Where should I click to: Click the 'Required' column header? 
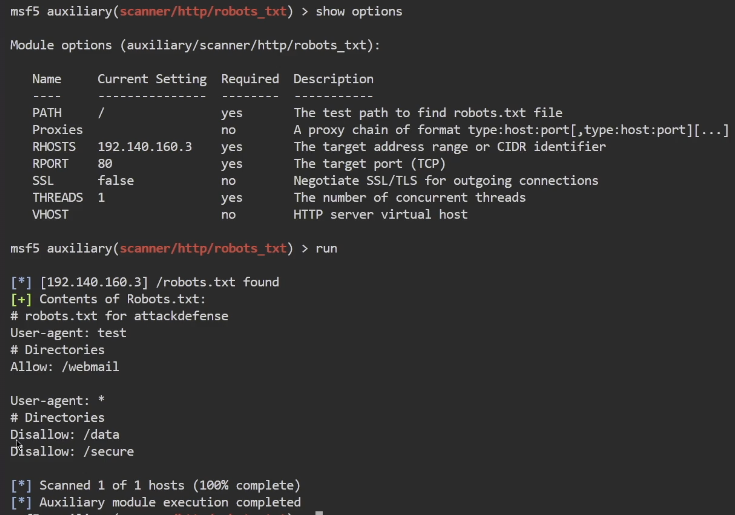pyautogui.click(x=250, y=79)
